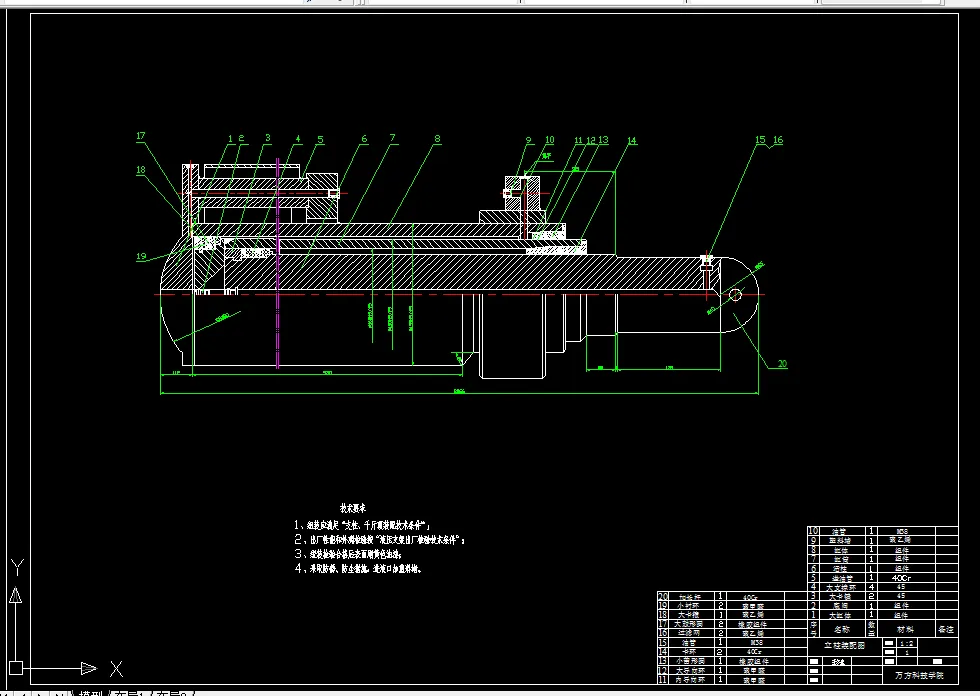Pick part callout number 3

[x=268, y=138]
